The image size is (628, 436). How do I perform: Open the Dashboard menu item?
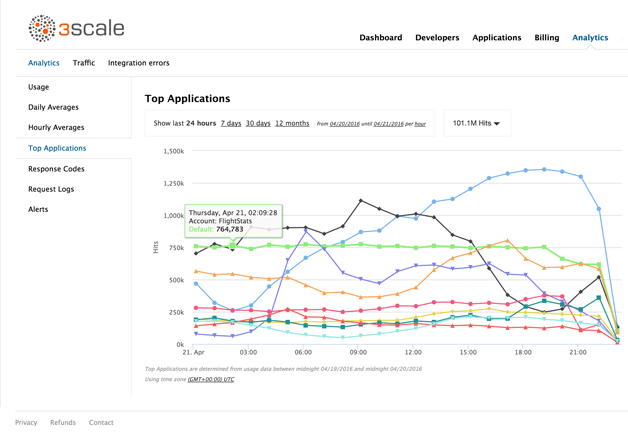(x=381, y=38)
